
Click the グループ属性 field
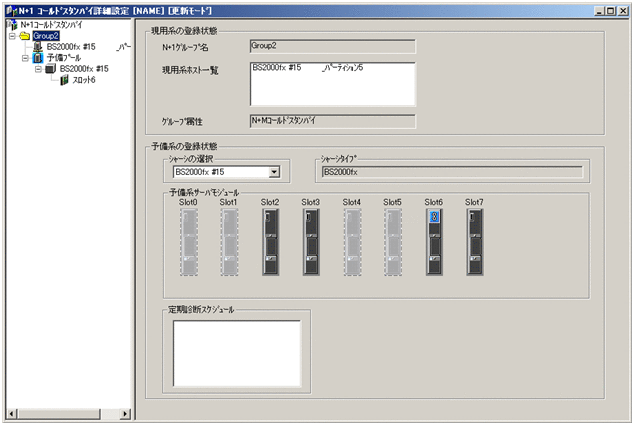tap(332, 121)
